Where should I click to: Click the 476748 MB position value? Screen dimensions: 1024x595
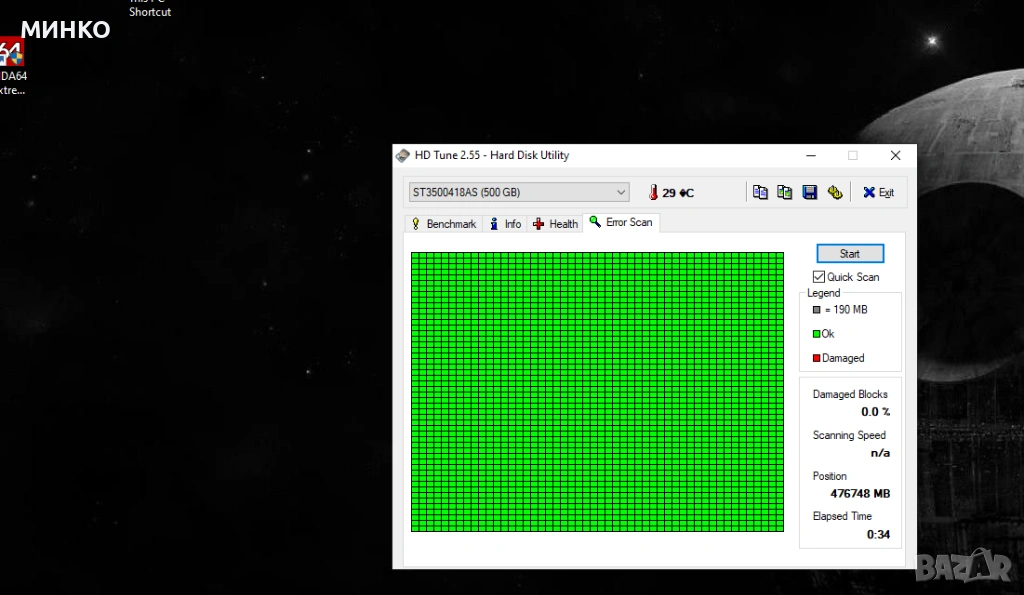coord(860,494)
